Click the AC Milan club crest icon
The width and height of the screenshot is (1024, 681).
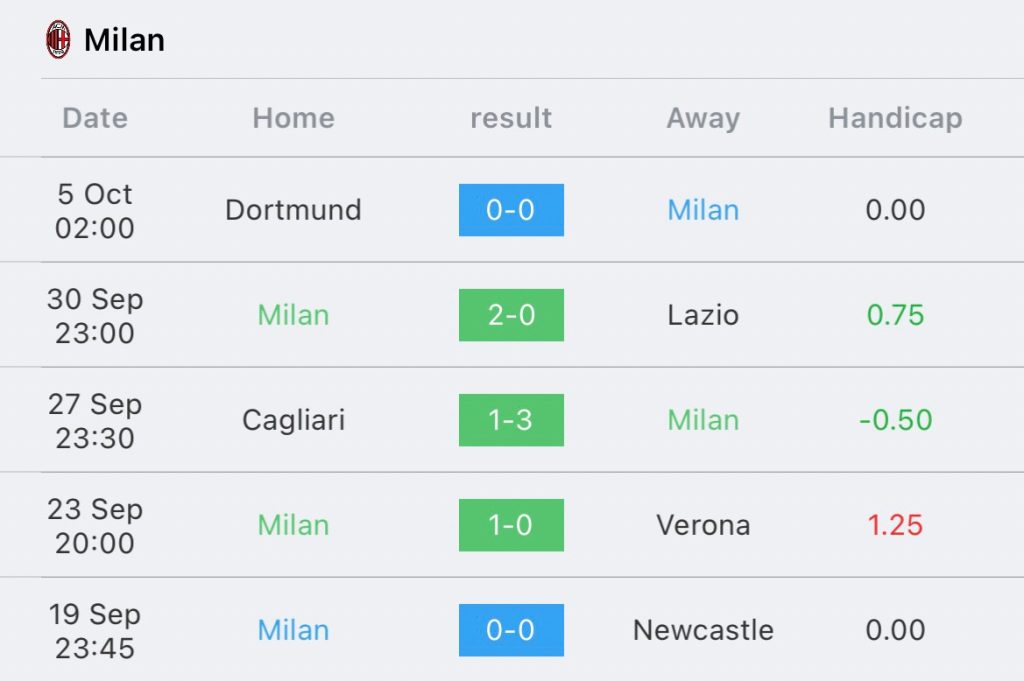tap(58, 40)
